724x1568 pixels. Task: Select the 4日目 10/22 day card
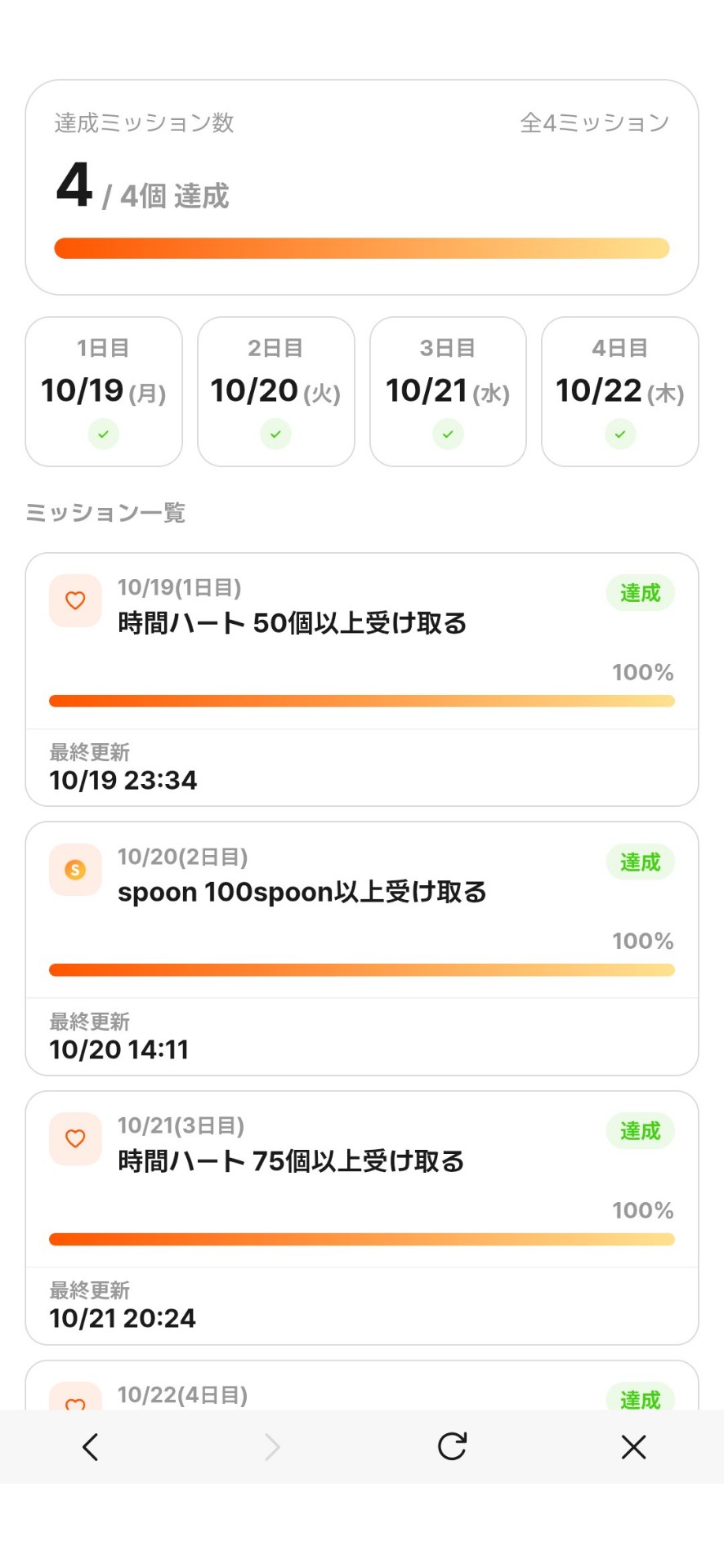(620, 391)
